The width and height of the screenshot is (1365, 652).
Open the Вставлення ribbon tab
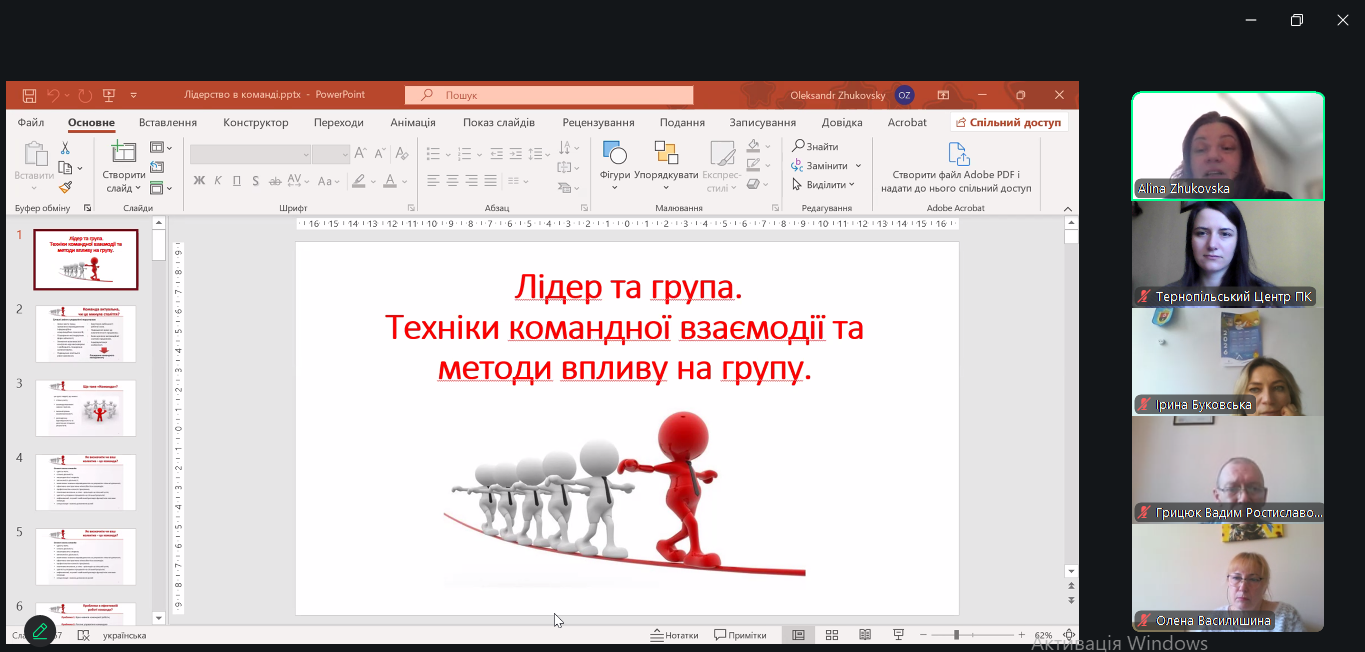point(168,123)
